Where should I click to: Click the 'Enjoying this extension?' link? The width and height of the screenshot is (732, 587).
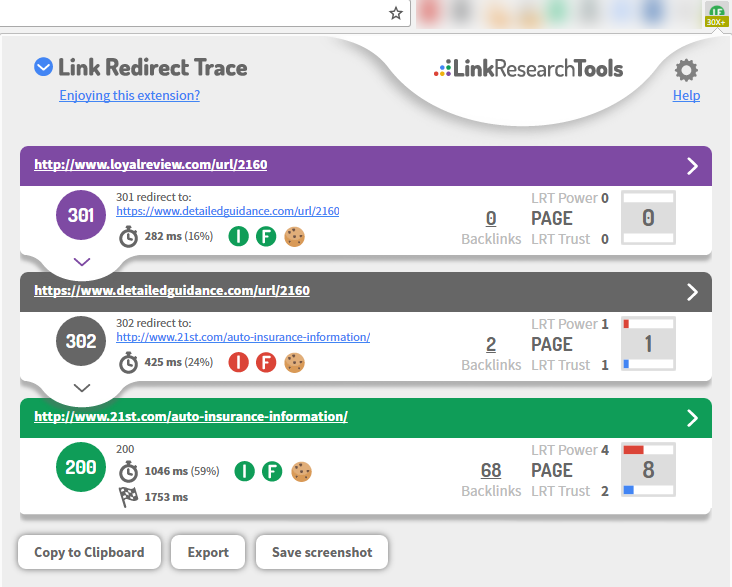(129, 95)
